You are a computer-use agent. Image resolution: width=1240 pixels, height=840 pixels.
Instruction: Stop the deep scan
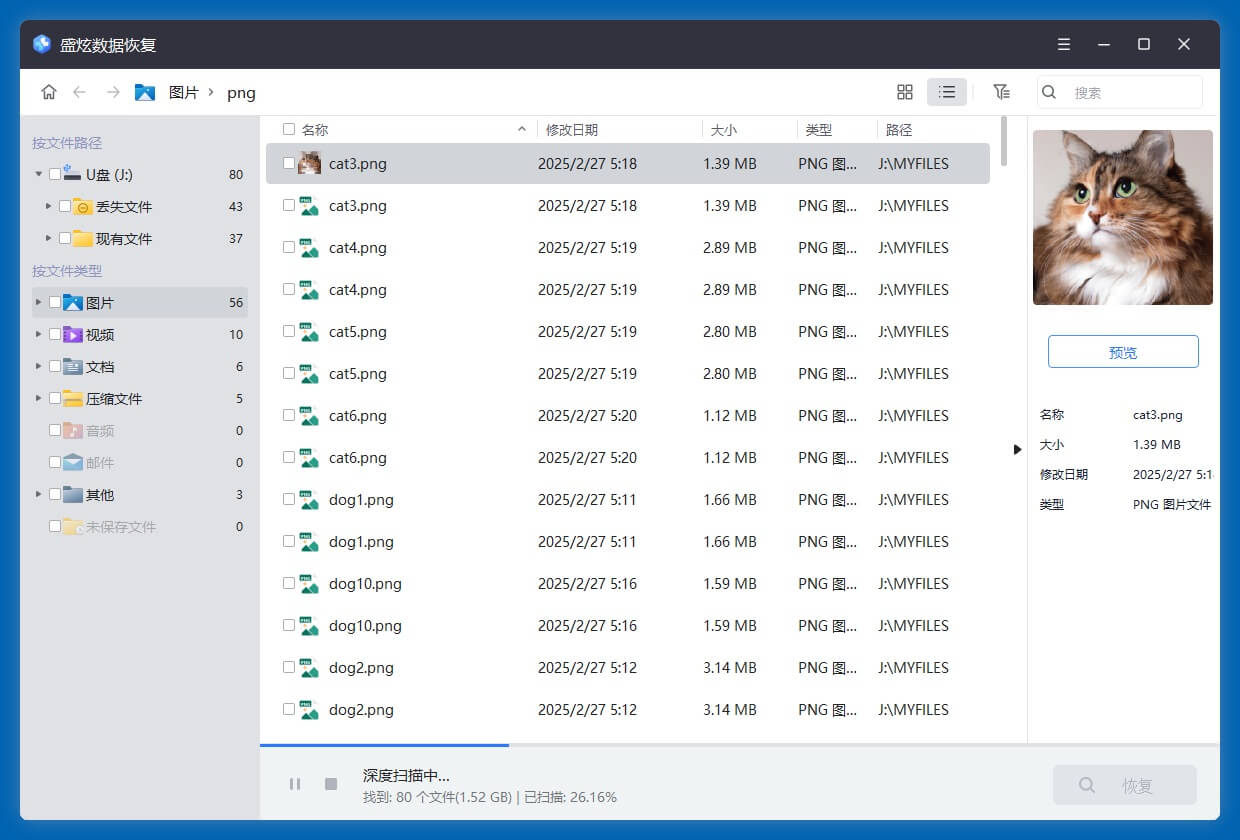[330, 784]
